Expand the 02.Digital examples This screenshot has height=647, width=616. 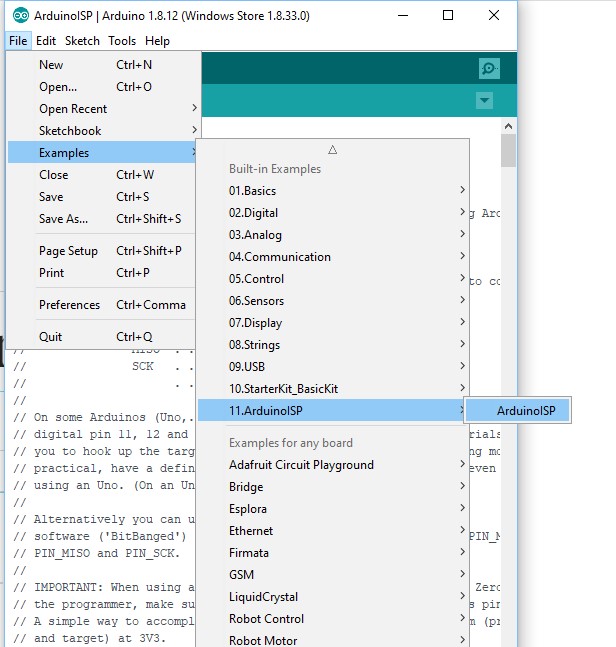click(x=333, y=213)
